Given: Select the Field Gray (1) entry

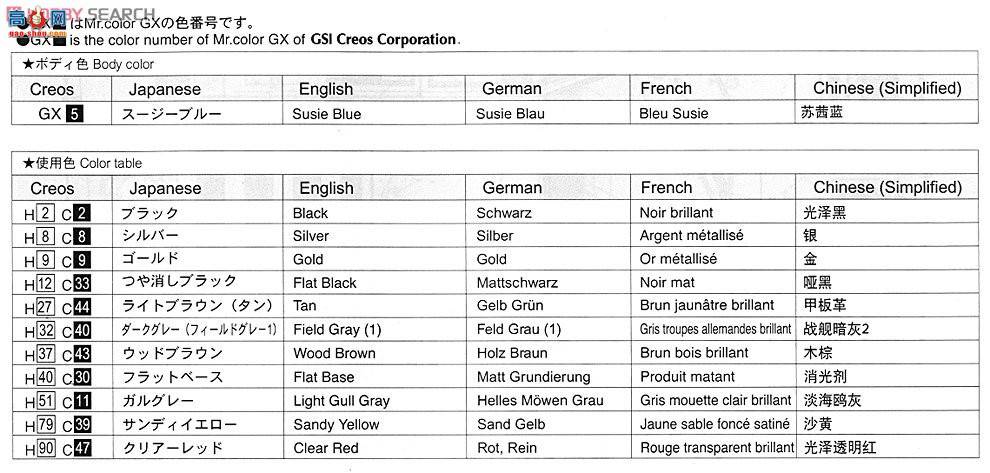Looking at the screenshot, I should click(x=337, y=330).
